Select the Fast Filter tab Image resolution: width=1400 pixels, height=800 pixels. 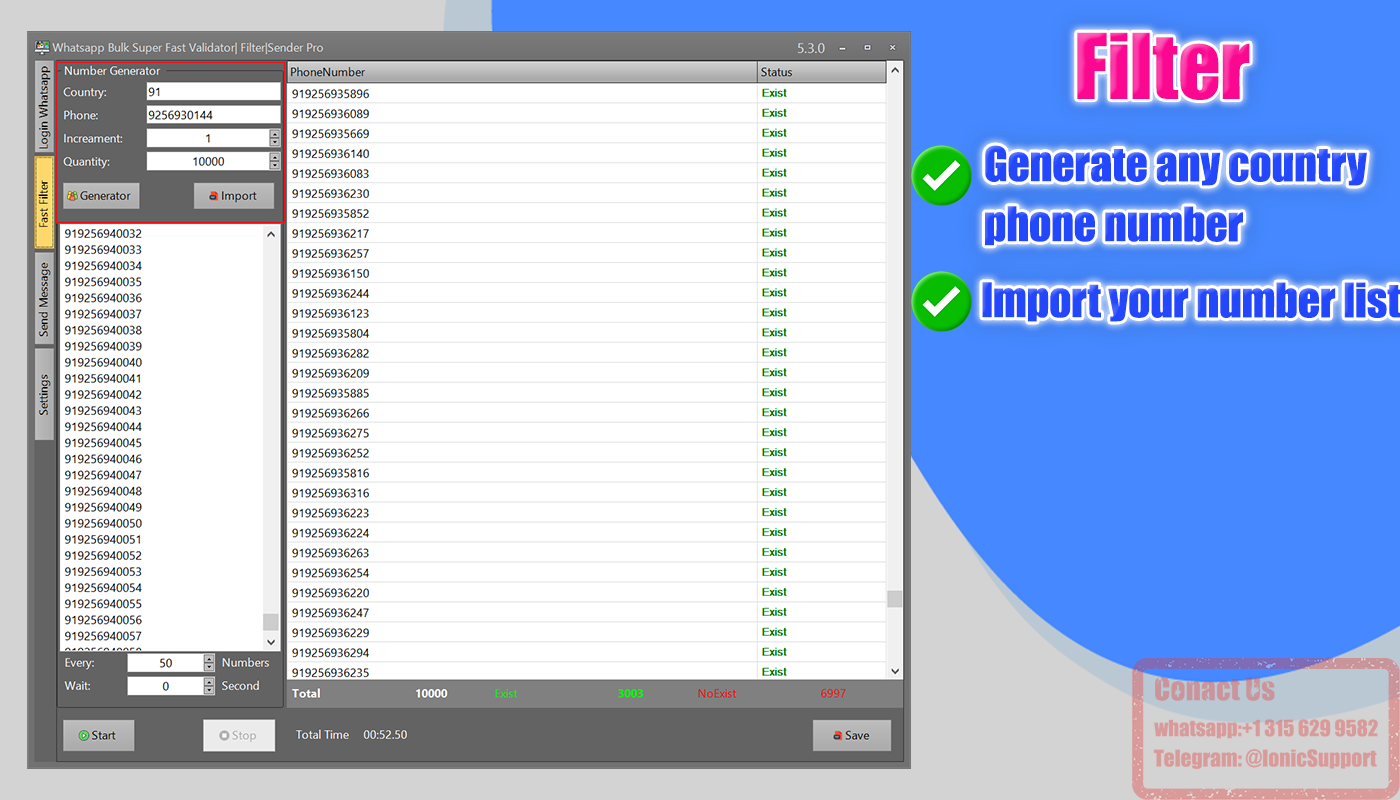pyautogui.click(x=44, y=204)
